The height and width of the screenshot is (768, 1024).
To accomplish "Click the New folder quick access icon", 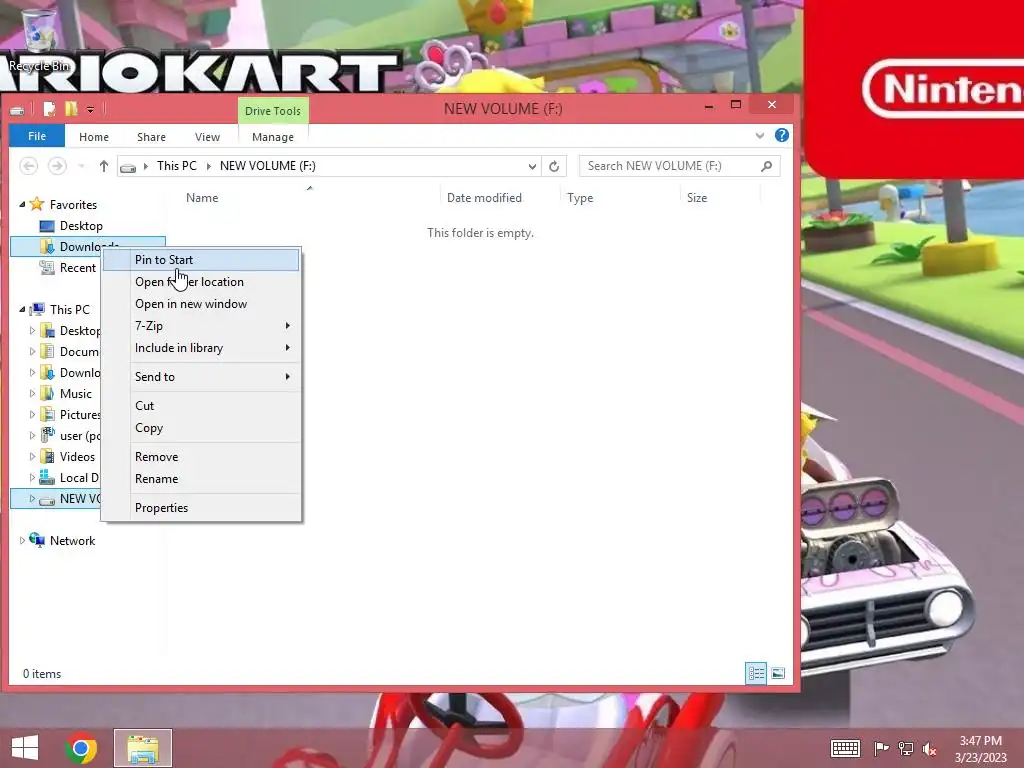I will coord(71,109).
